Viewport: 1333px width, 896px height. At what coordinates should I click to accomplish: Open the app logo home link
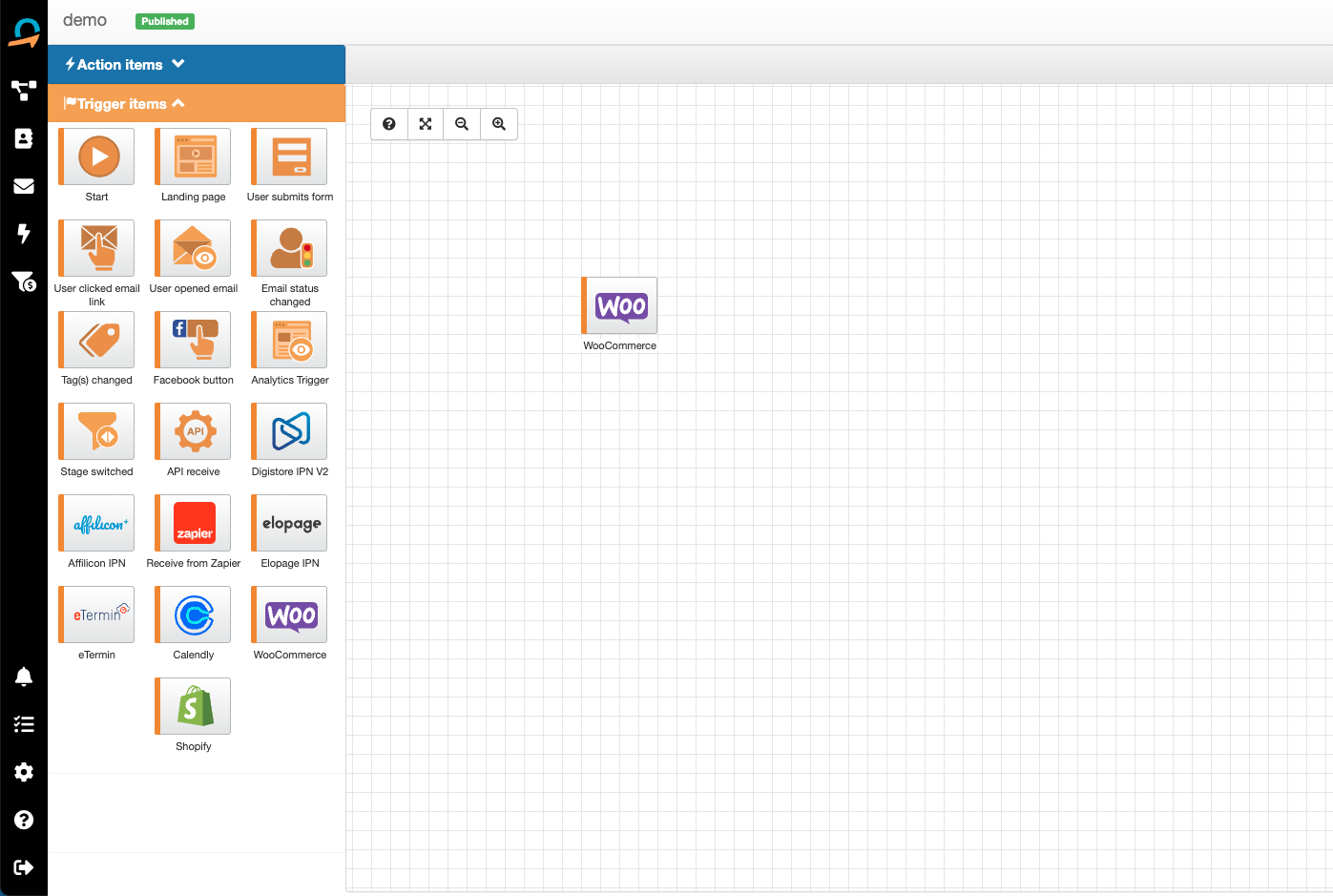pos(24,32)
